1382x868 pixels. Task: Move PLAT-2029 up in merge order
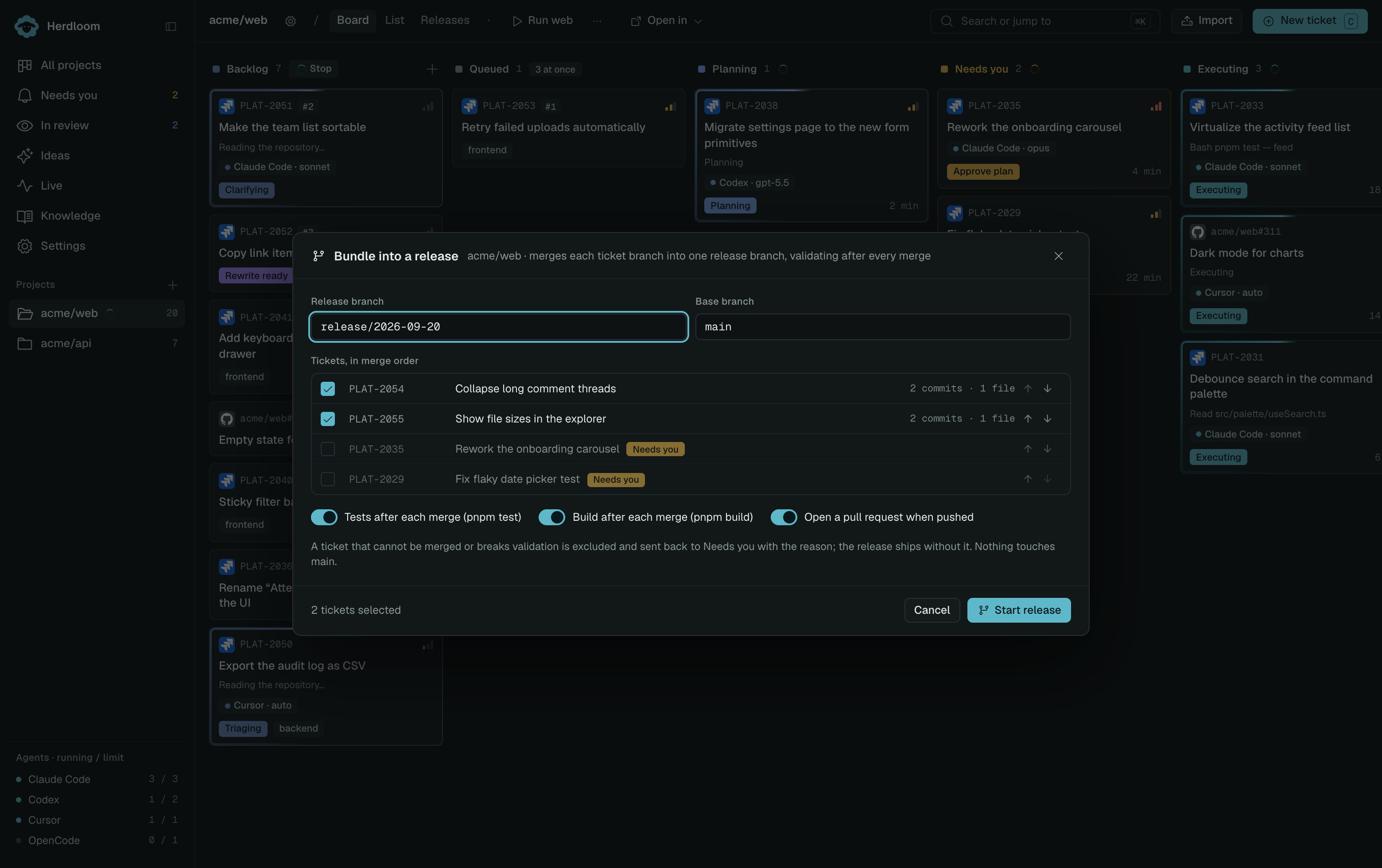click(x=1028, y=479)
